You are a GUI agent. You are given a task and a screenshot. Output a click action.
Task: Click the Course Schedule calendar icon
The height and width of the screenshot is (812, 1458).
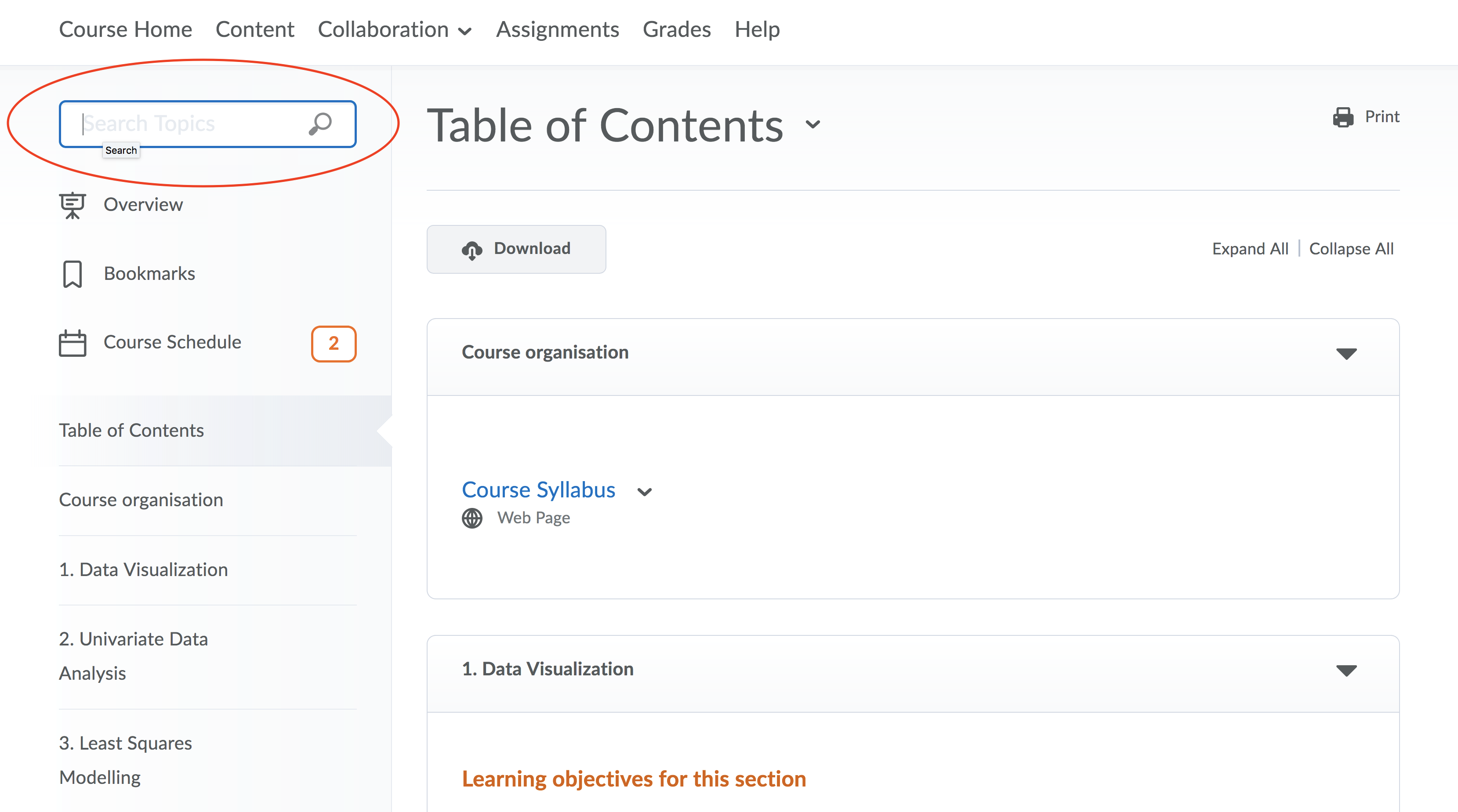73,343
